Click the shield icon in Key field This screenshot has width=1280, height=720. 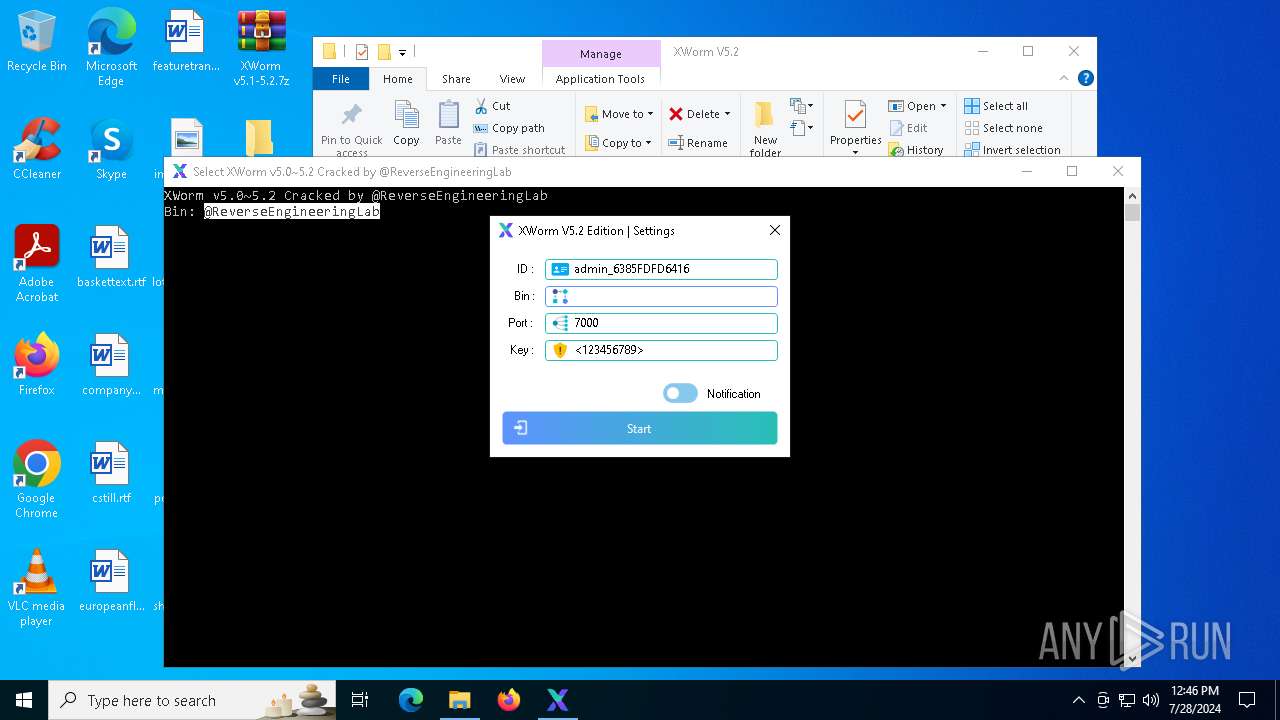pyautogui.click(x=560, y=350)
